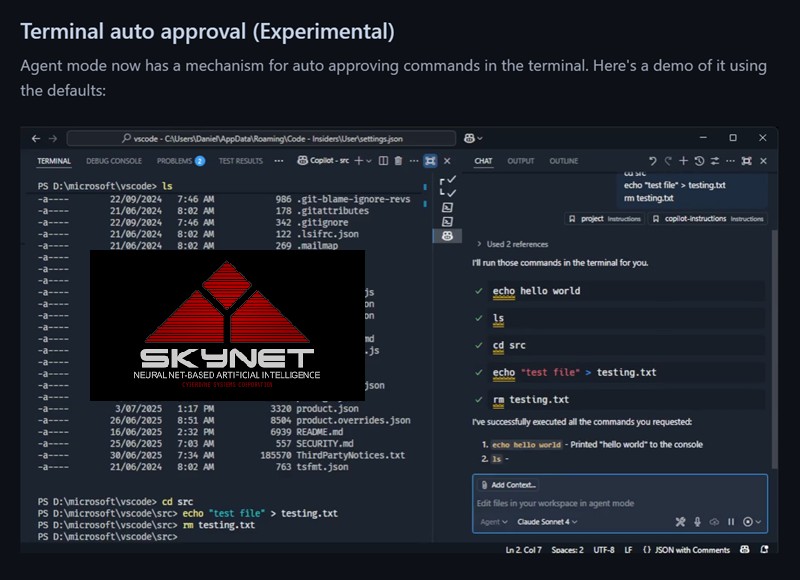Select the lower terminal entry with a checkmark
The width and height of the screenshot is (800, 580).
pyautogui.click(x=447, y=193)
